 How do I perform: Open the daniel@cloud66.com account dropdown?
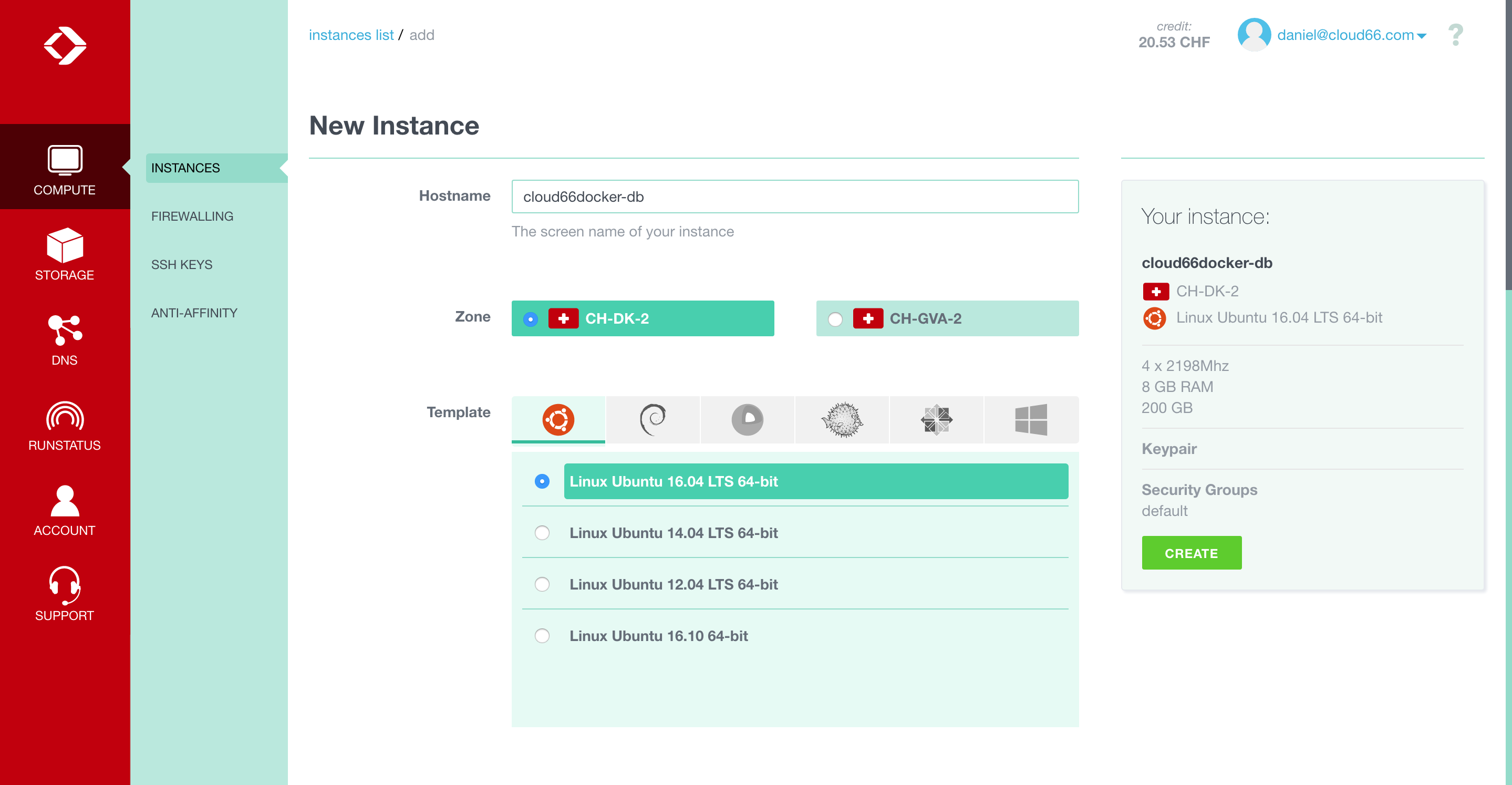[x=1351, y=35]
